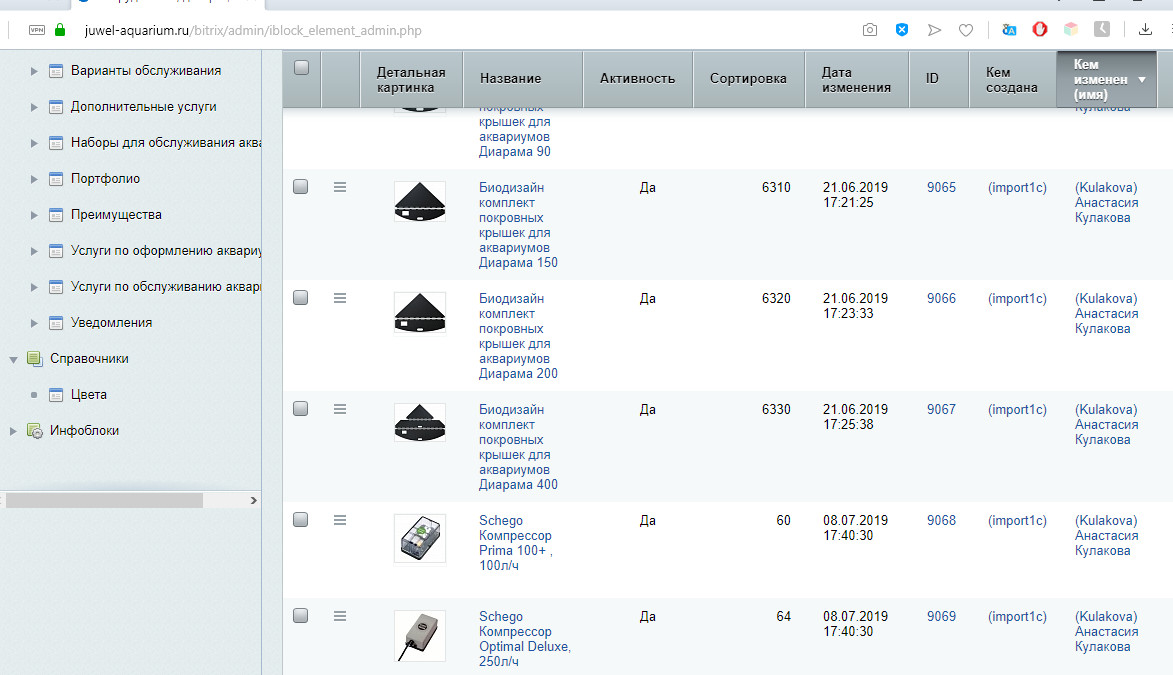
Task: Select checkbox for Schego Optimal Deluxe row
Action: click(x=301, y=615)
